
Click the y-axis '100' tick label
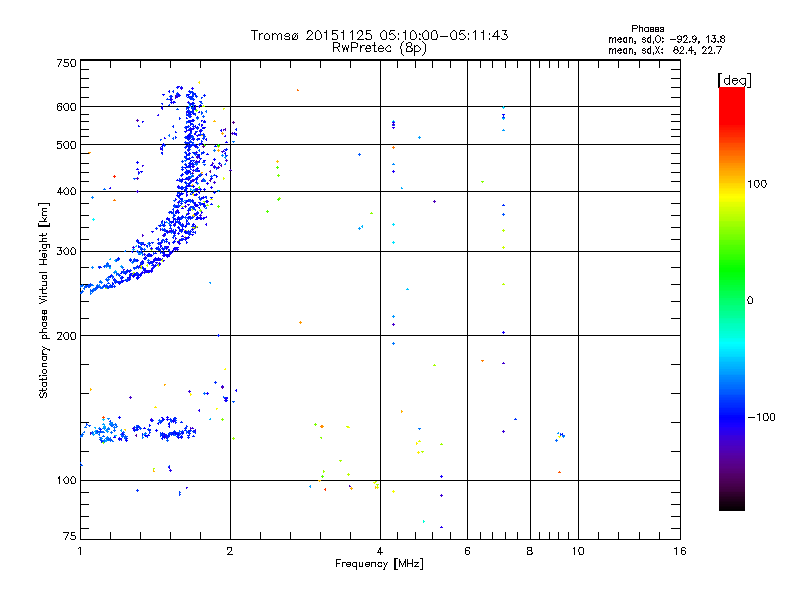pyautogui.click(x=66, y=481)
